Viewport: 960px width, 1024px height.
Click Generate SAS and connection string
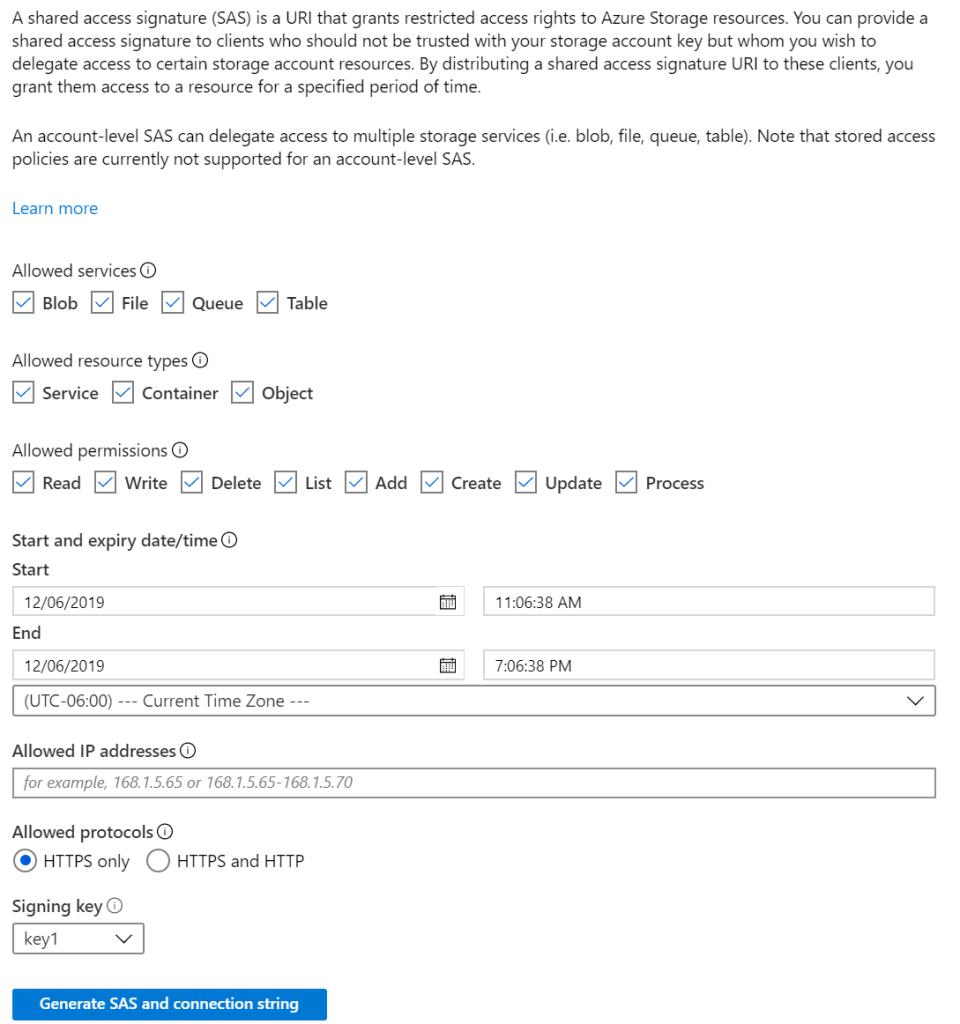(x=169, y=1004)
